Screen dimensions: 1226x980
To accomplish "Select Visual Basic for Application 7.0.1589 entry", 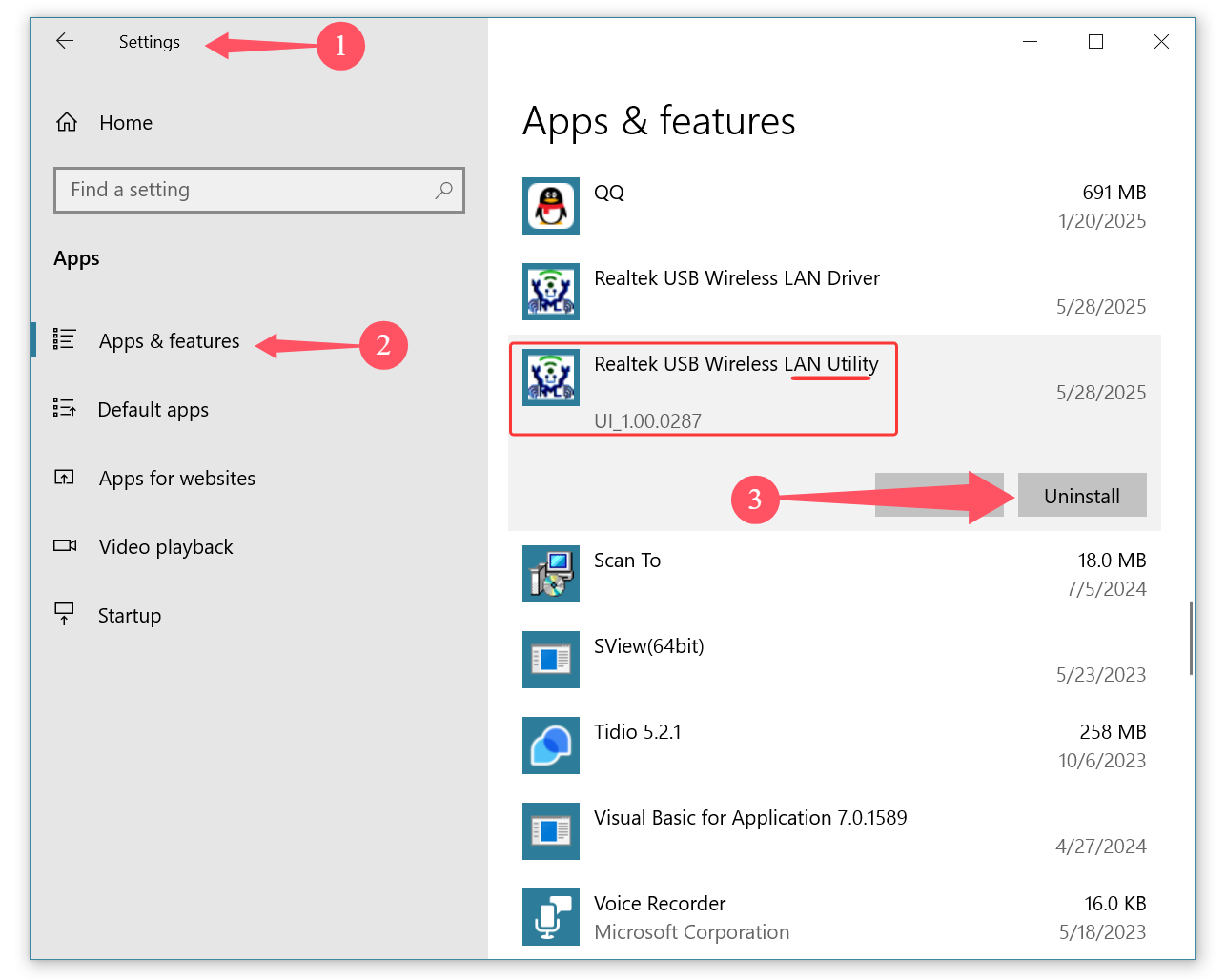I will click(749, 818).
